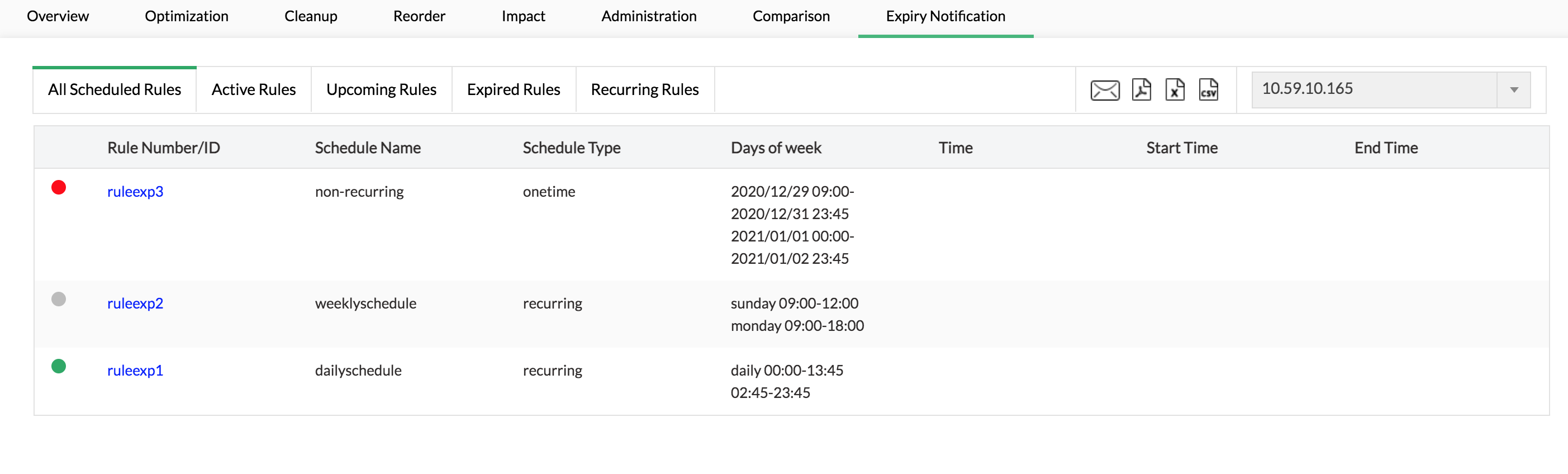This screenshot has width=1568, height=474.
Task: Click the green status dot for ruleexp1
Action: pyautogui.click(x=59, y=366)
